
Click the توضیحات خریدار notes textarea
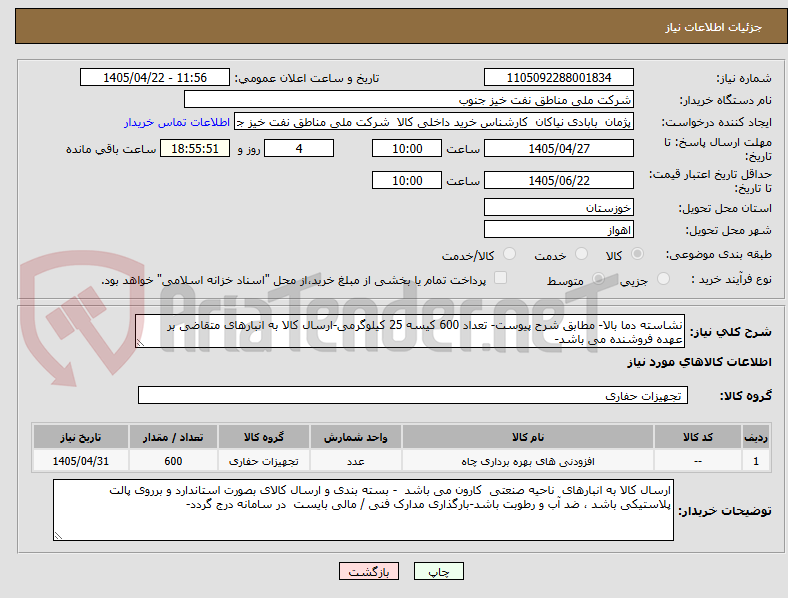click(x=363, y=510)
